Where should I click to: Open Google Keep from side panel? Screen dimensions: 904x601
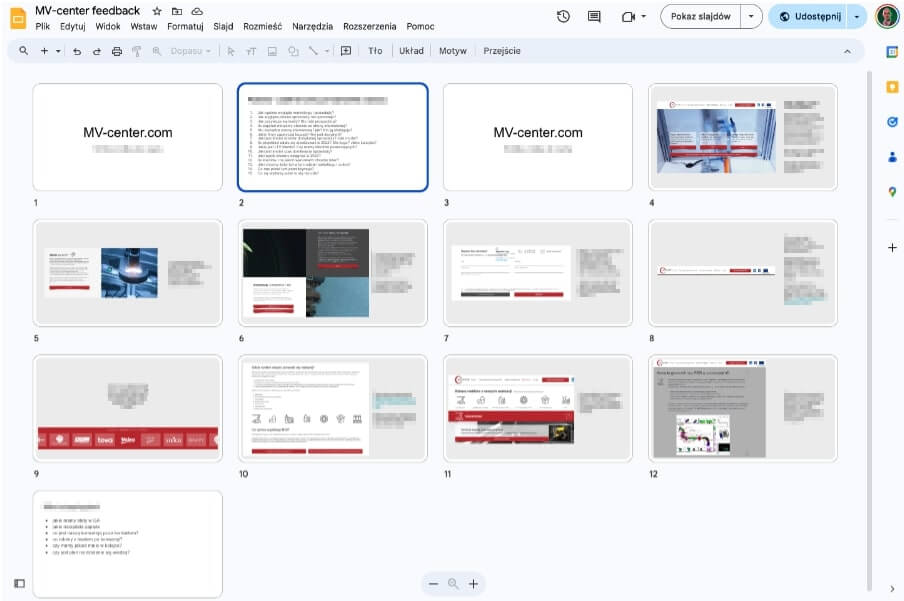pyautogui.click(x=892, y=87)
